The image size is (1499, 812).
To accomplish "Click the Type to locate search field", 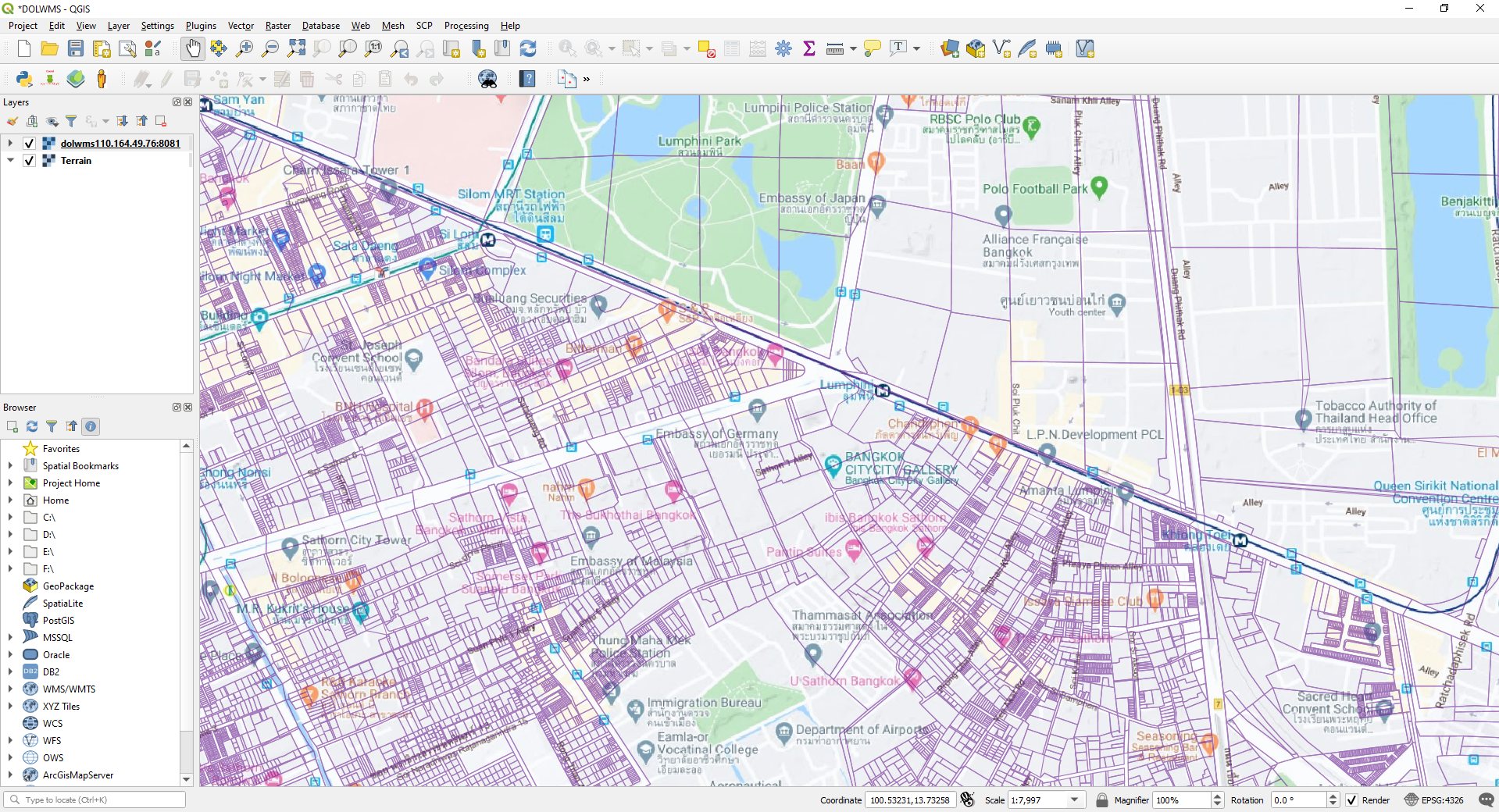I will tap(95, 800).
